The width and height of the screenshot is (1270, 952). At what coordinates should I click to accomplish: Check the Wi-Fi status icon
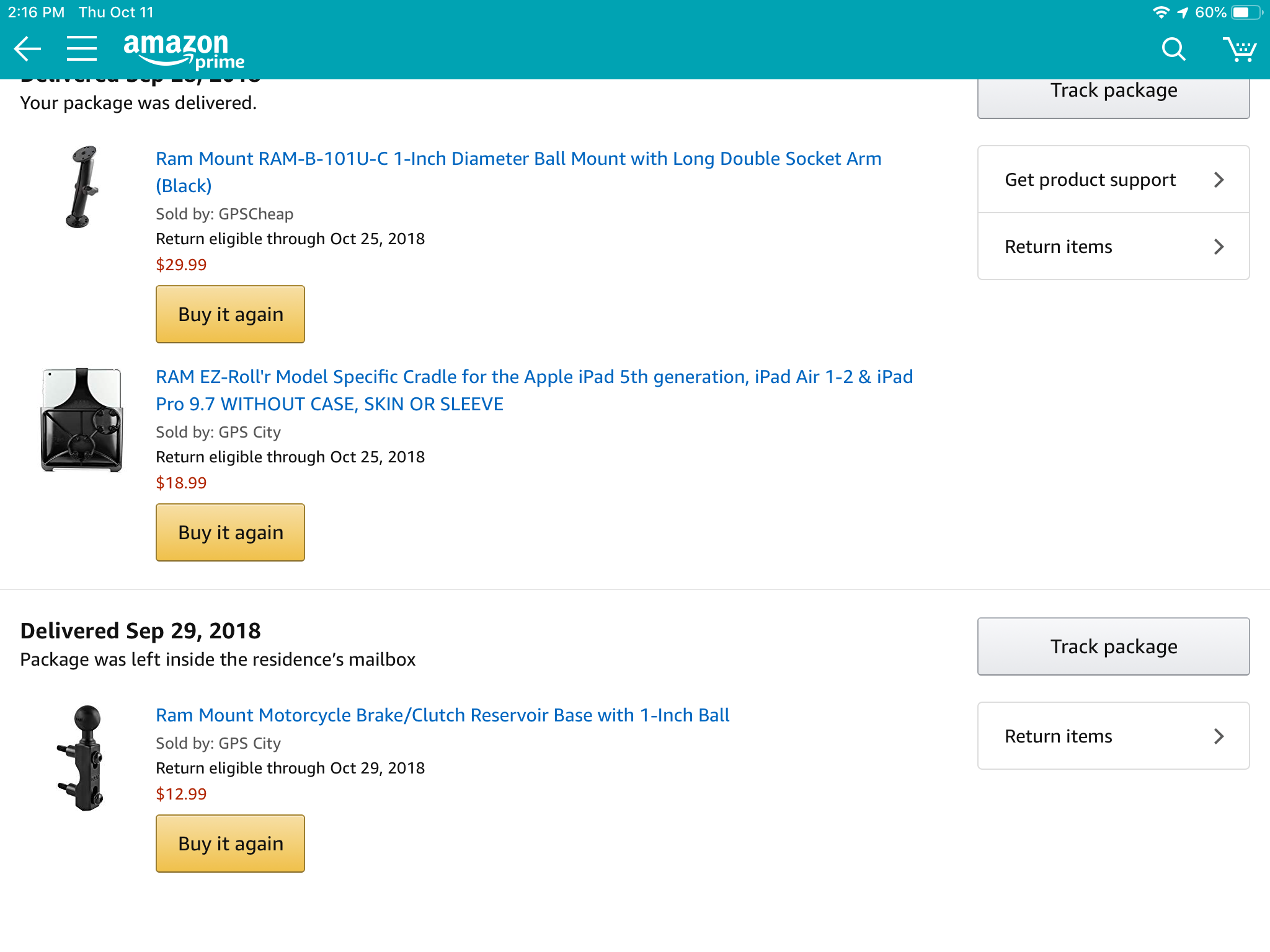pos(1161,12)
